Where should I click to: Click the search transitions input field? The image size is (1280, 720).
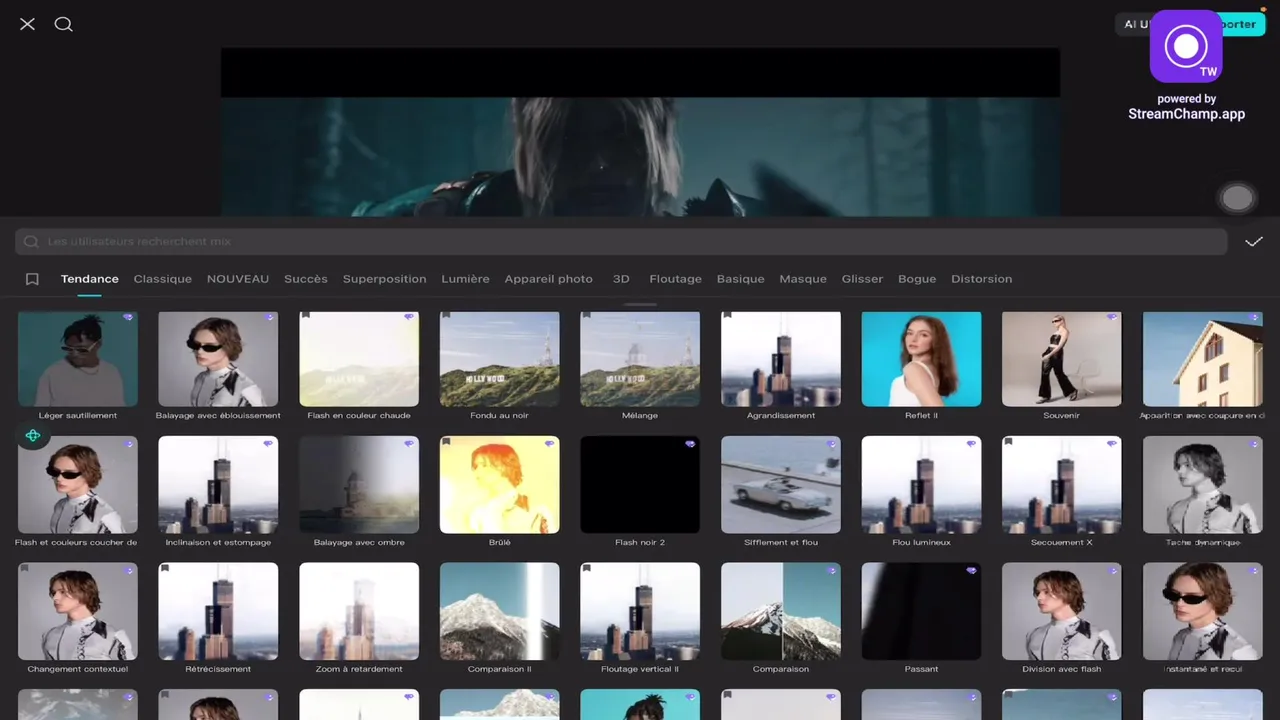click(x=621, y=241)
